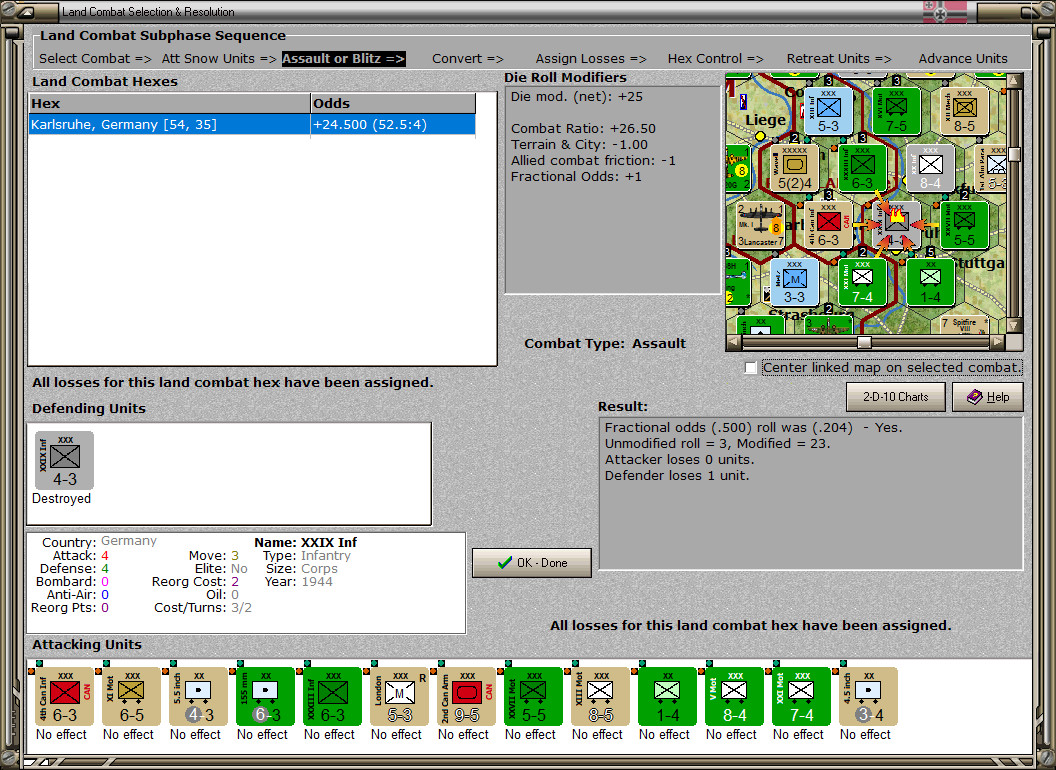The width and height of the screenshot is (1056, 770).
Task: Click the map horizontal scrollbar right arrow
Action: pos(997,342)
